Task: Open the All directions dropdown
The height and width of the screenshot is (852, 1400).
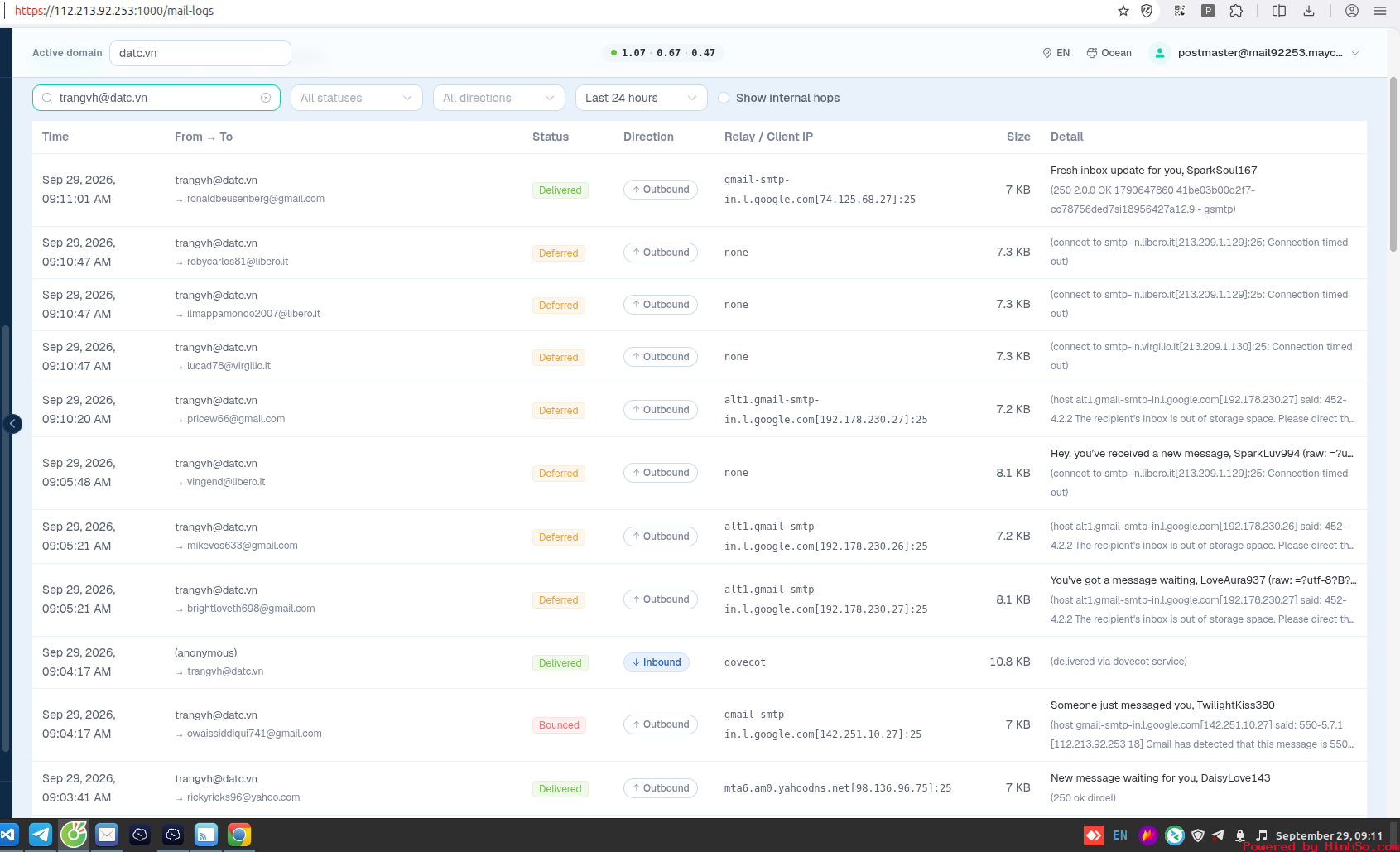Action: tap(499, 98)
